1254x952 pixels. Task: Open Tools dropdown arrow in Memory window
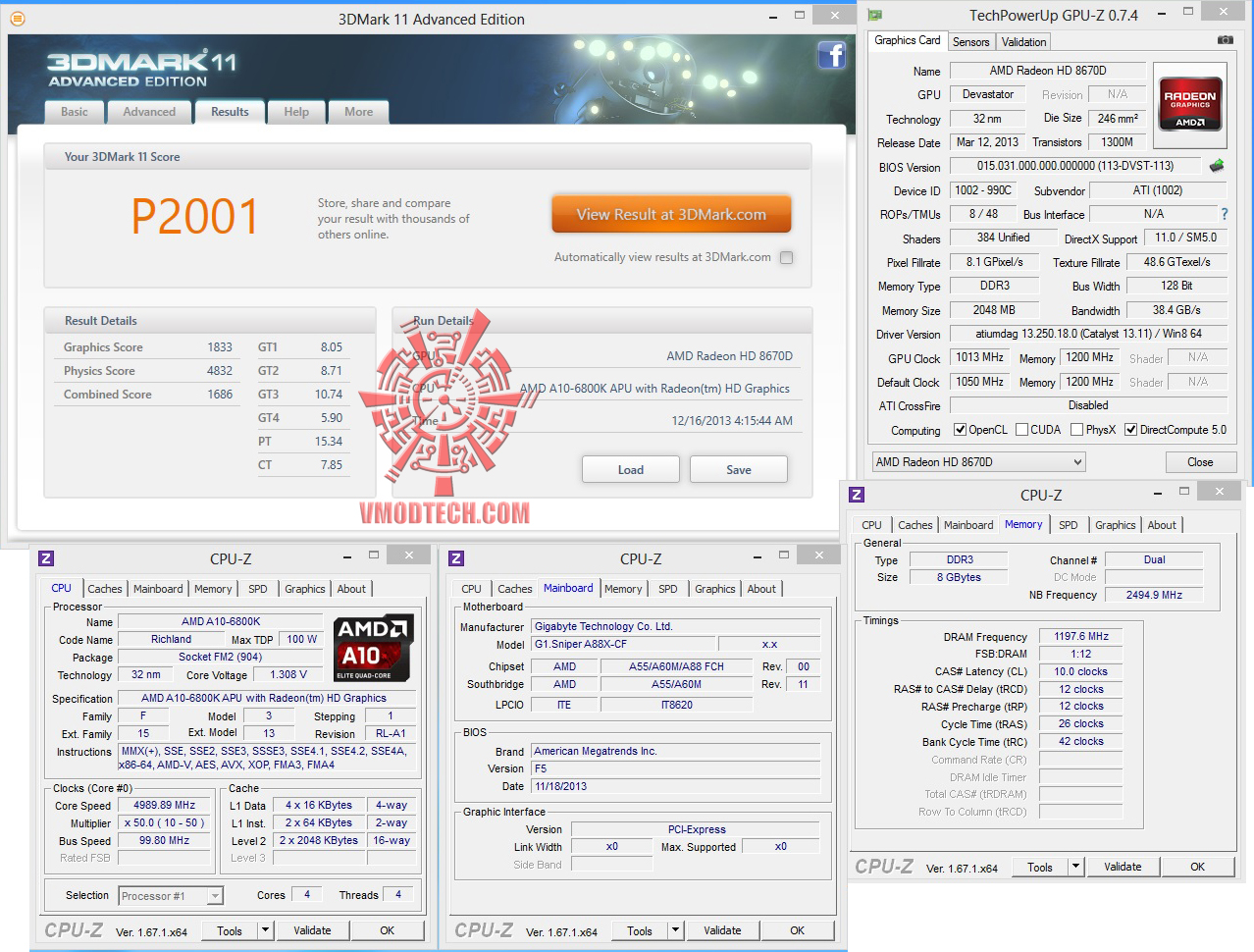1075,867
